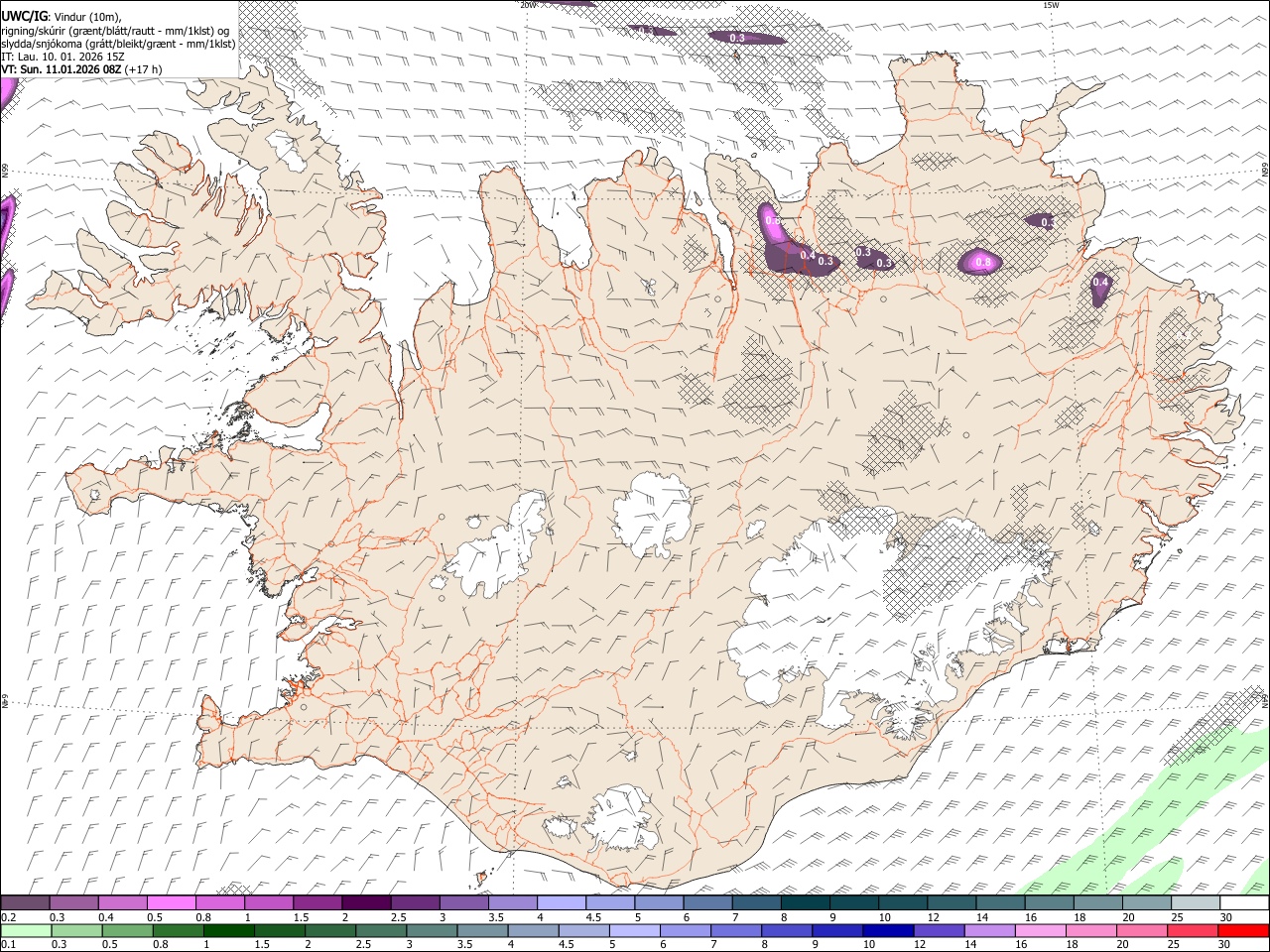Pick the 0.5 green swatch in lower legend row
1270x952 pixels.
coord(127,930)
